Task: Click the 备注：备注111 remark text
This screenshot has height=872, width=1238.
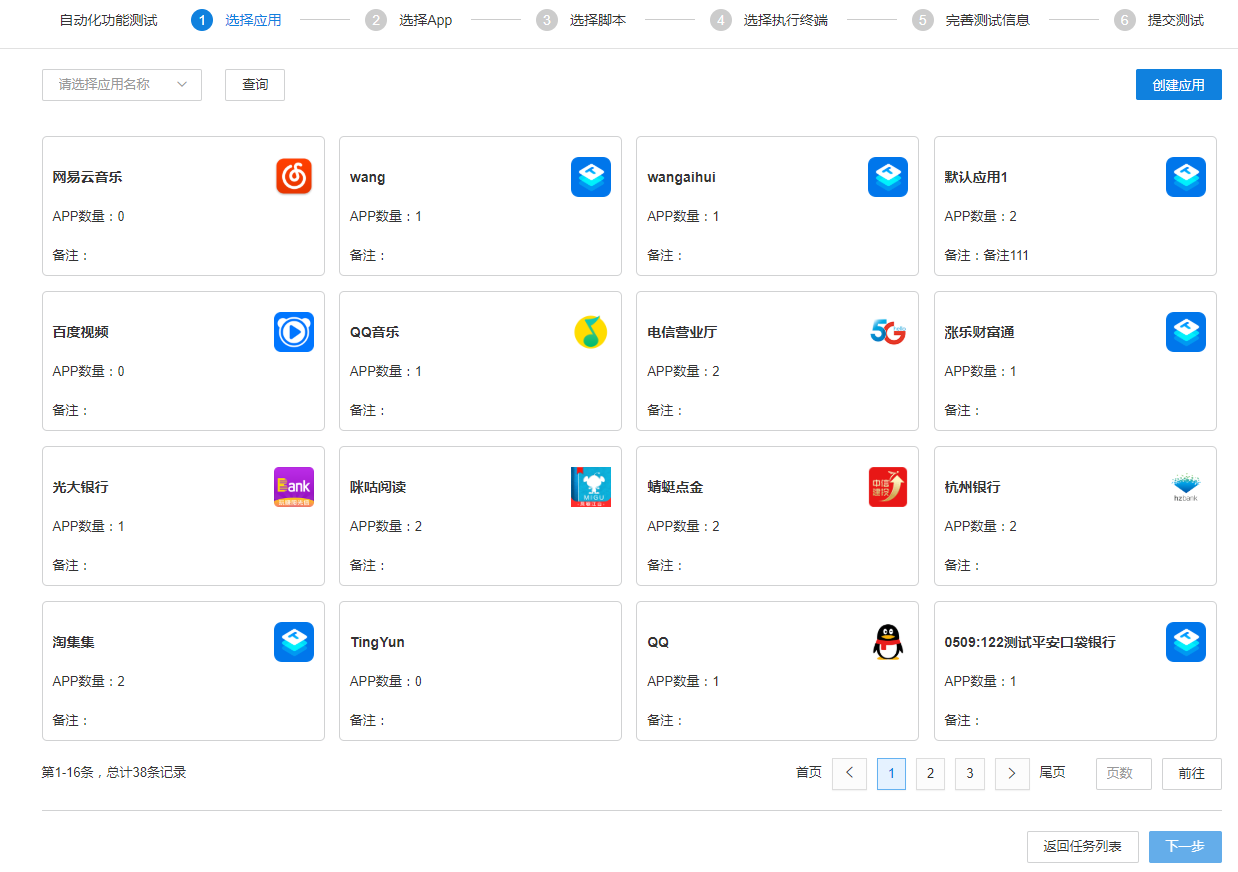Action: (x=987, y=255)
